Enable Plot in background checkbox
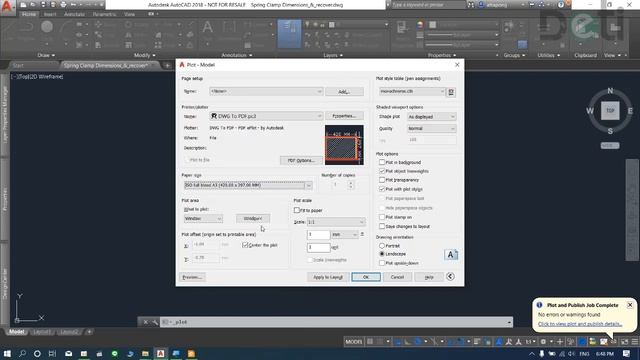The height and width of the screenshot is (360, 640). (x=382, y=162)
